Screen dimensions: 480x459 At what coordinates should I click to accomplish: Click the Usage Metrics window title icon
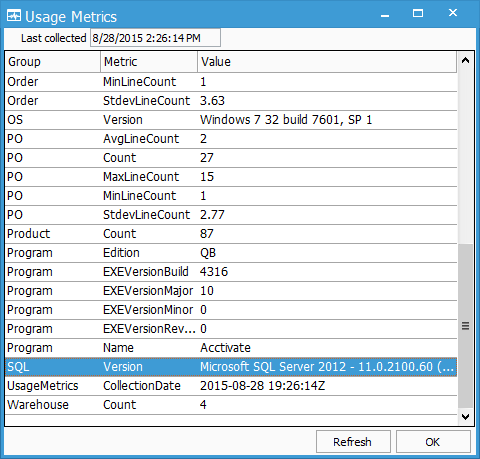[14, 16]
